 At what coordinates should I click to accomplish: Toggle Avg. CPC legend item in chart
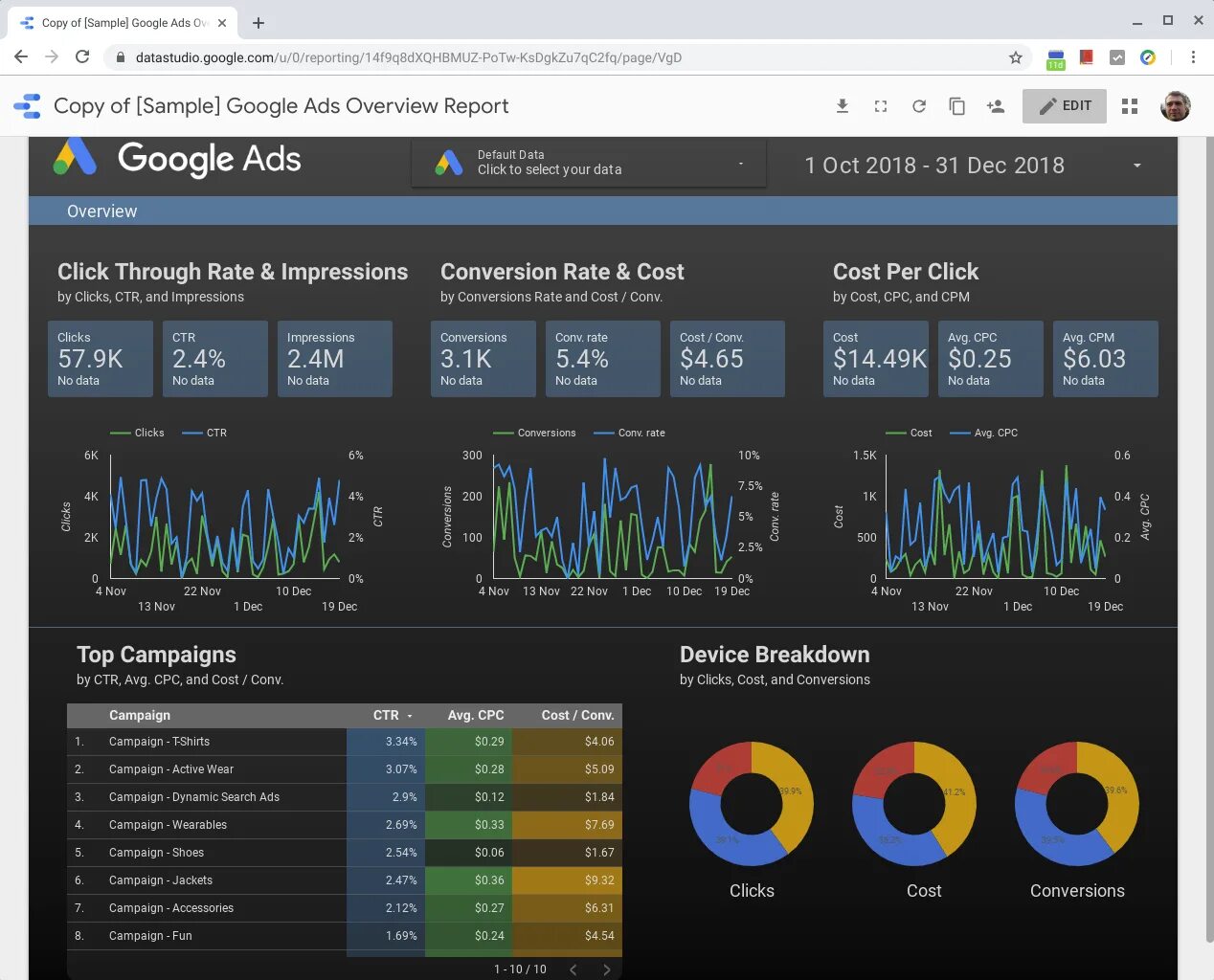click(x=984, y=433)
